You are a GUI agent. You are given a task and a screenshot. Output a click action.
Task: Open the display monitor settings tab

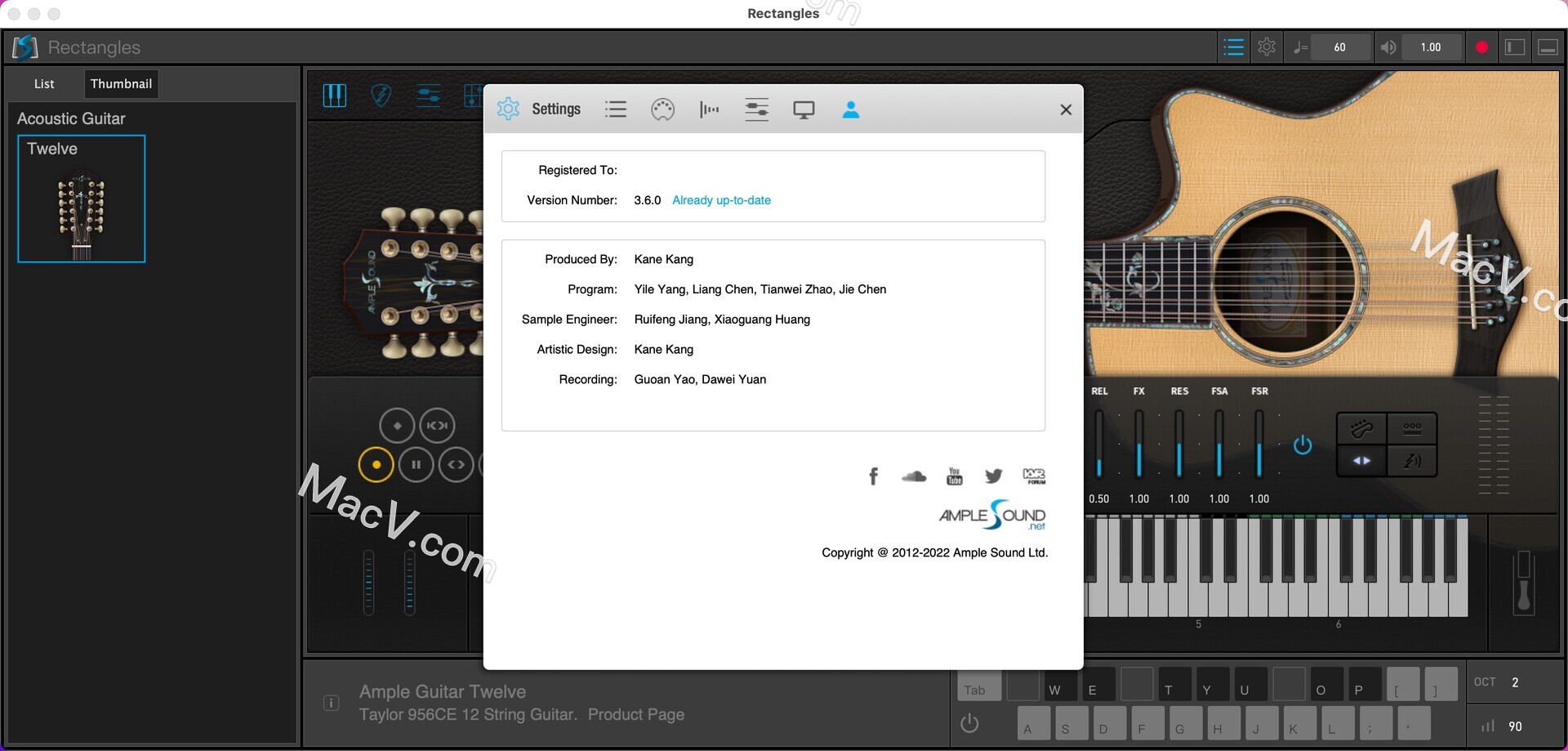tap(804, 110)
